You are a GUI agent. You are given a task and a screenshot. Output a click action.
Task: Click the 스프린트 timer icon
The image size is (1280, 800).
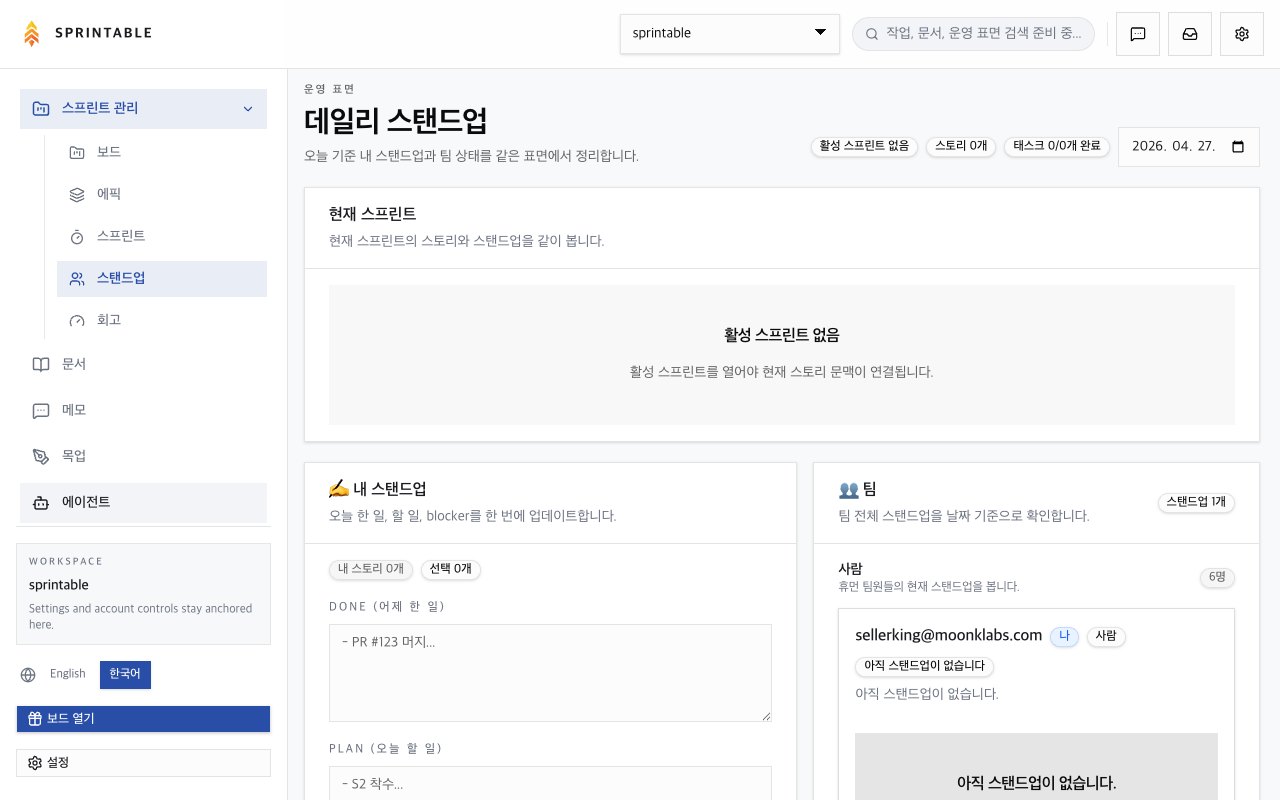[x=77, y=236]
